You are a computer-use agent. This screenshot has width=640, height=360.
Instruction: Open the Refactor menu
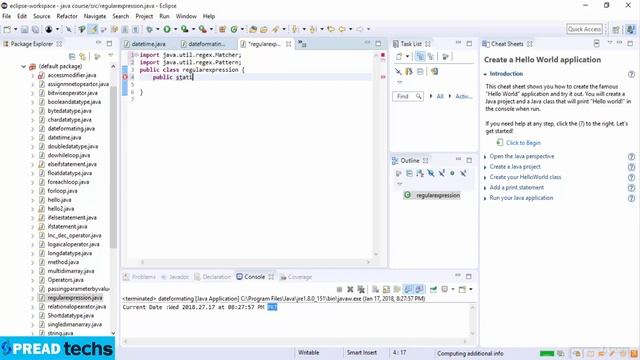(x=67, y=16)
